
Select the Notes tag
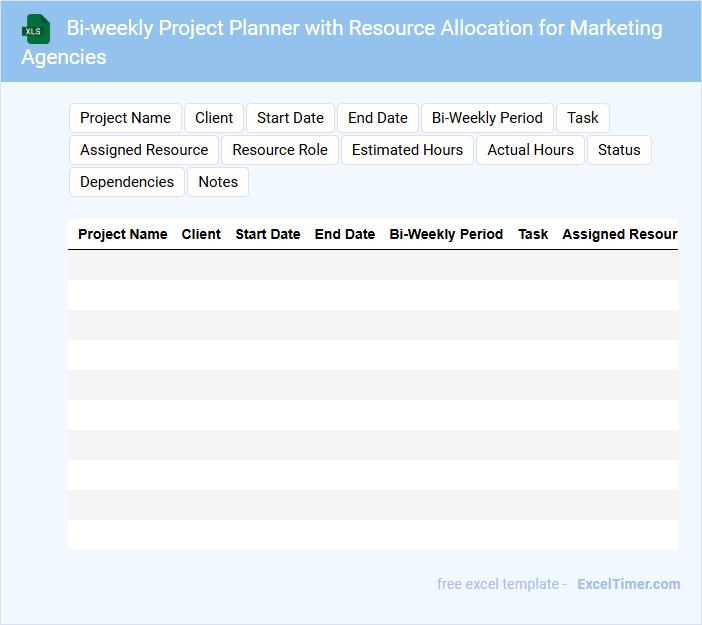[x=218, y=182]
